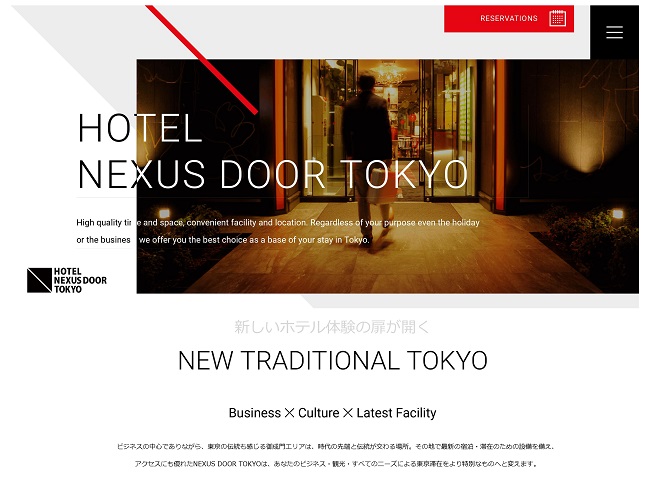Click the black square logo mark

click(39, 281)
